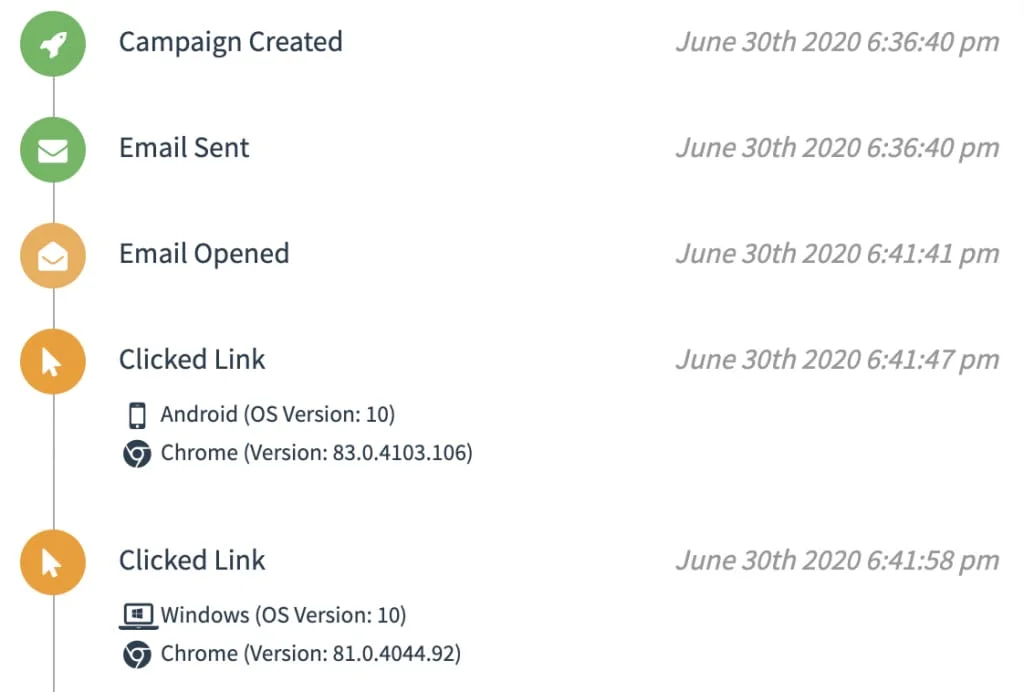Click the Campaign Created timestamp 6:36:40 pm
The height and width of the screenshot is (692, 1024).
click(x=837, y=42)
